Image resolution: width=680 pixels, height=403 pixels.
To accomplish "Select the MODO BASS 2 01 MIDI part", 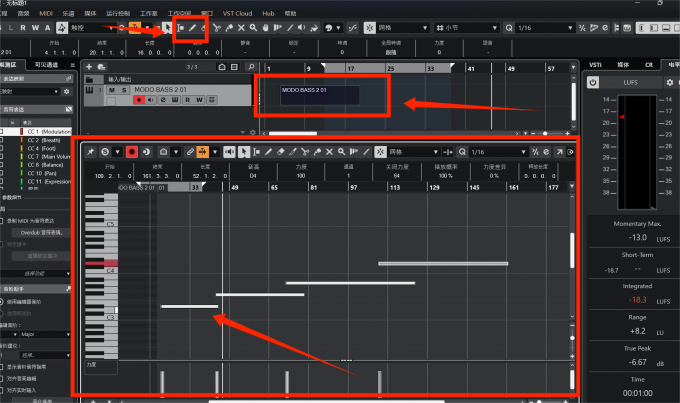I will [x=320, y=95].
